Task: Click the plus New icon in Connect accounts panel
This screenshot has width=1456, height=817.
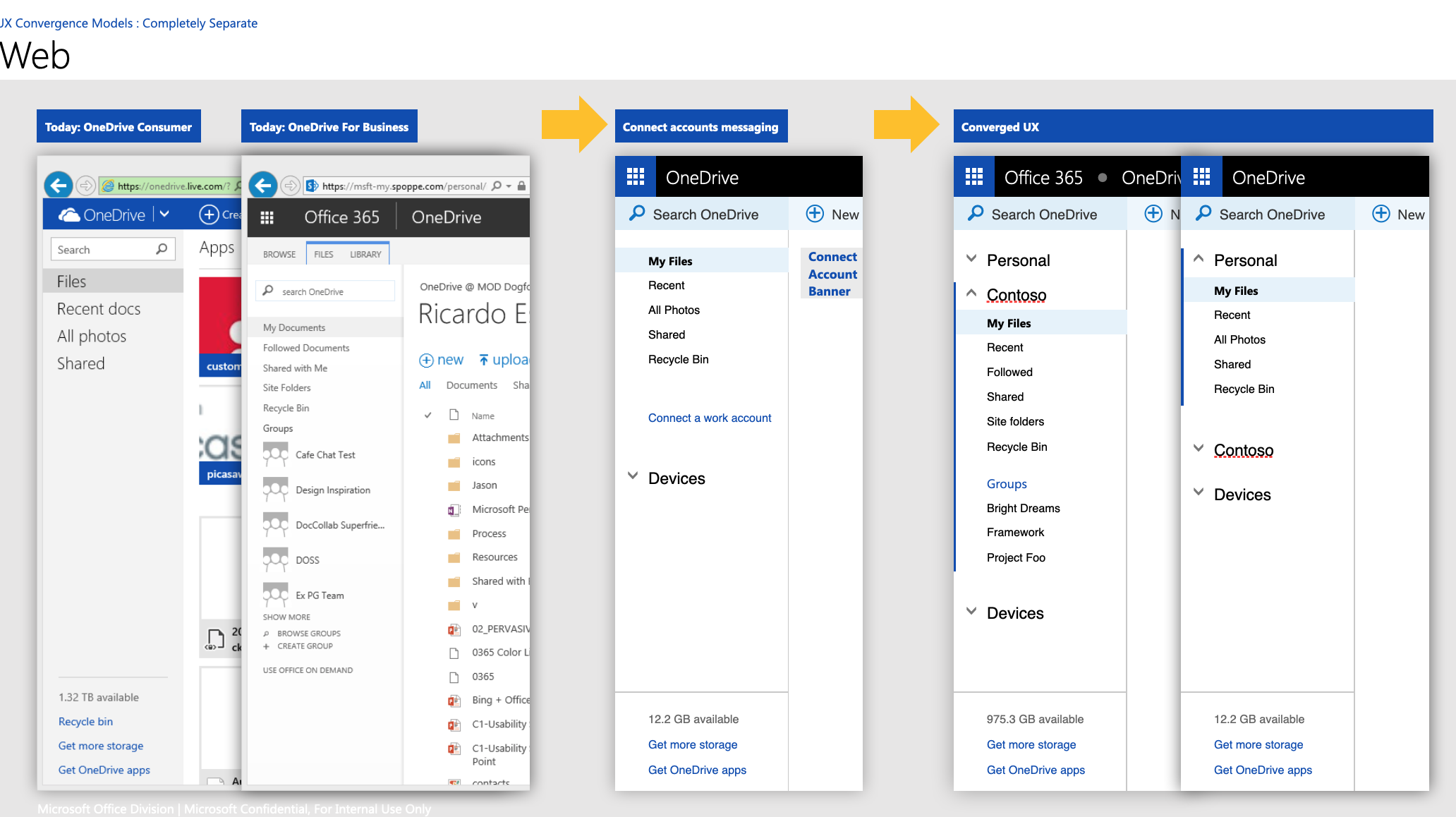Action: 815,214
